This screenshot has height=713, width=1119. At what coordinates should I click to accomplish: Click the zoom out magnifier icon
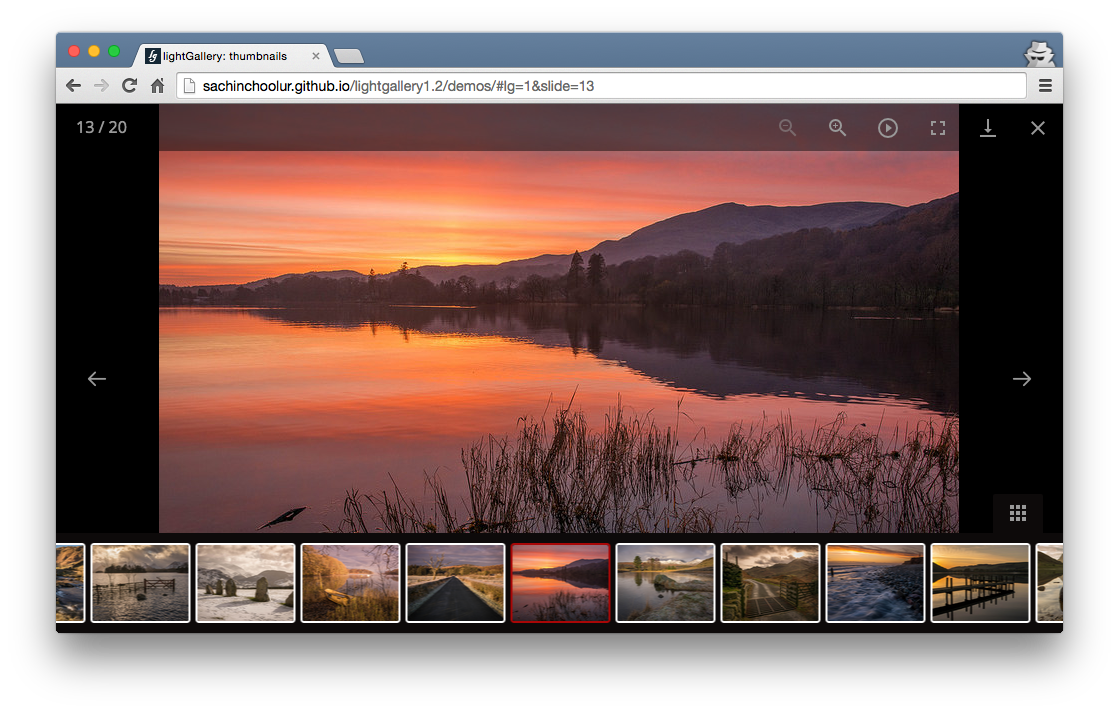coord(788,128)
